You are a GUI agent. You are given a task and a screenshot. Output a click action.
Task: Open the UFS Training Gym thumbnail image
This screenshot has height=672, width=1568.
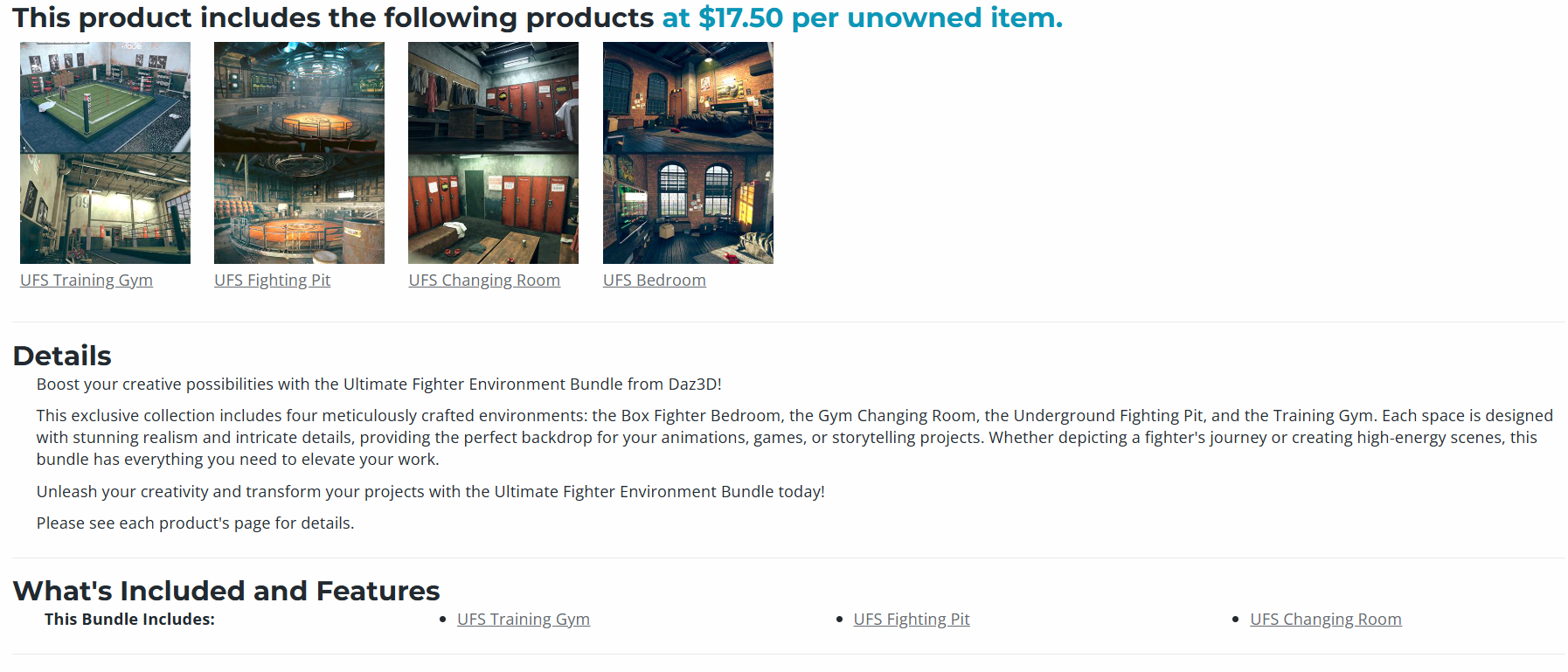(x=105, y=153)
